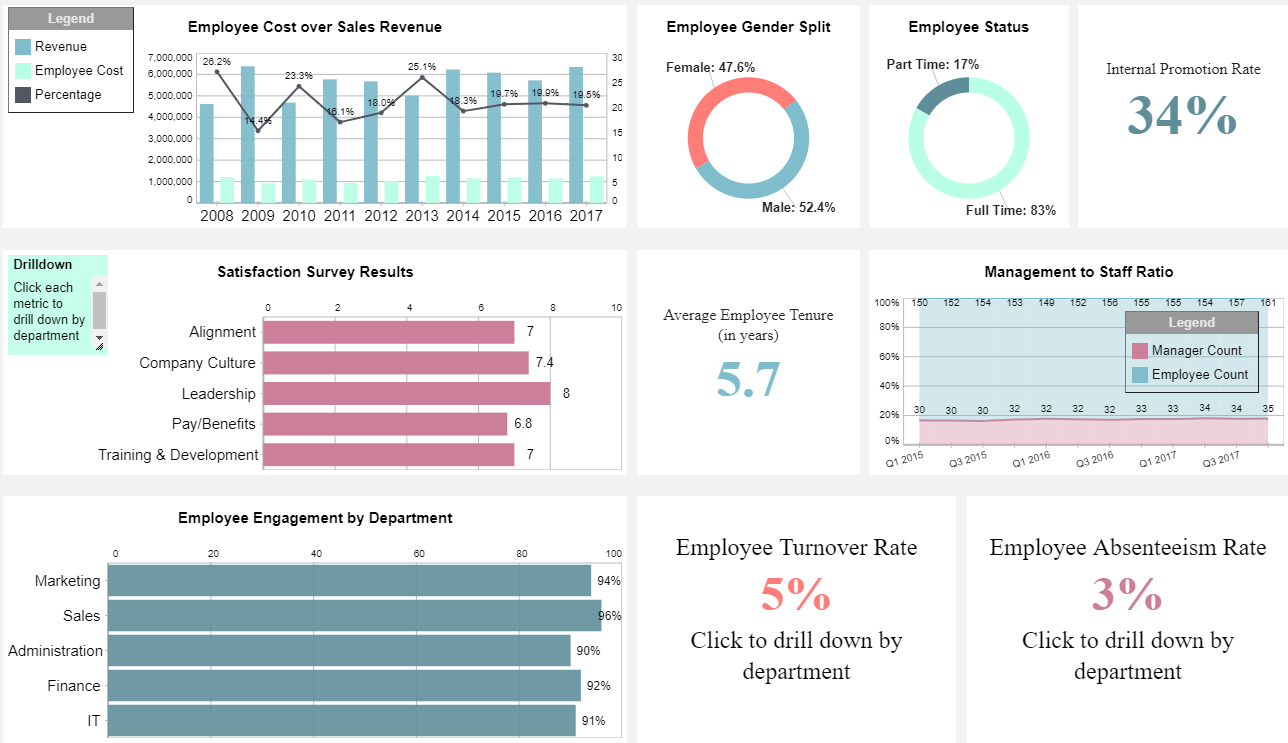The height and width of the screenshot is (743, 1288).
Task: Select the Sales engagement bar
Action: coord(354,616)
